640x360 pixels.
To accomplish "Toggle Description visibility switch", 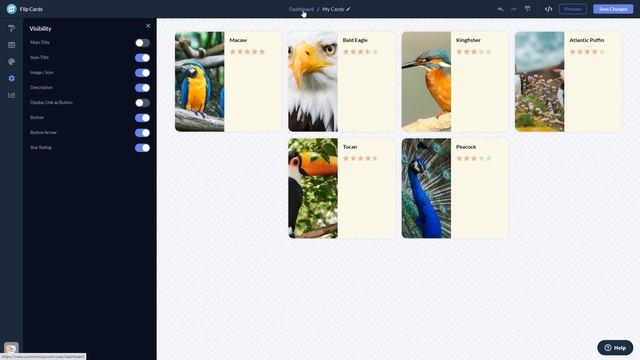I will (x=142, y=88).
